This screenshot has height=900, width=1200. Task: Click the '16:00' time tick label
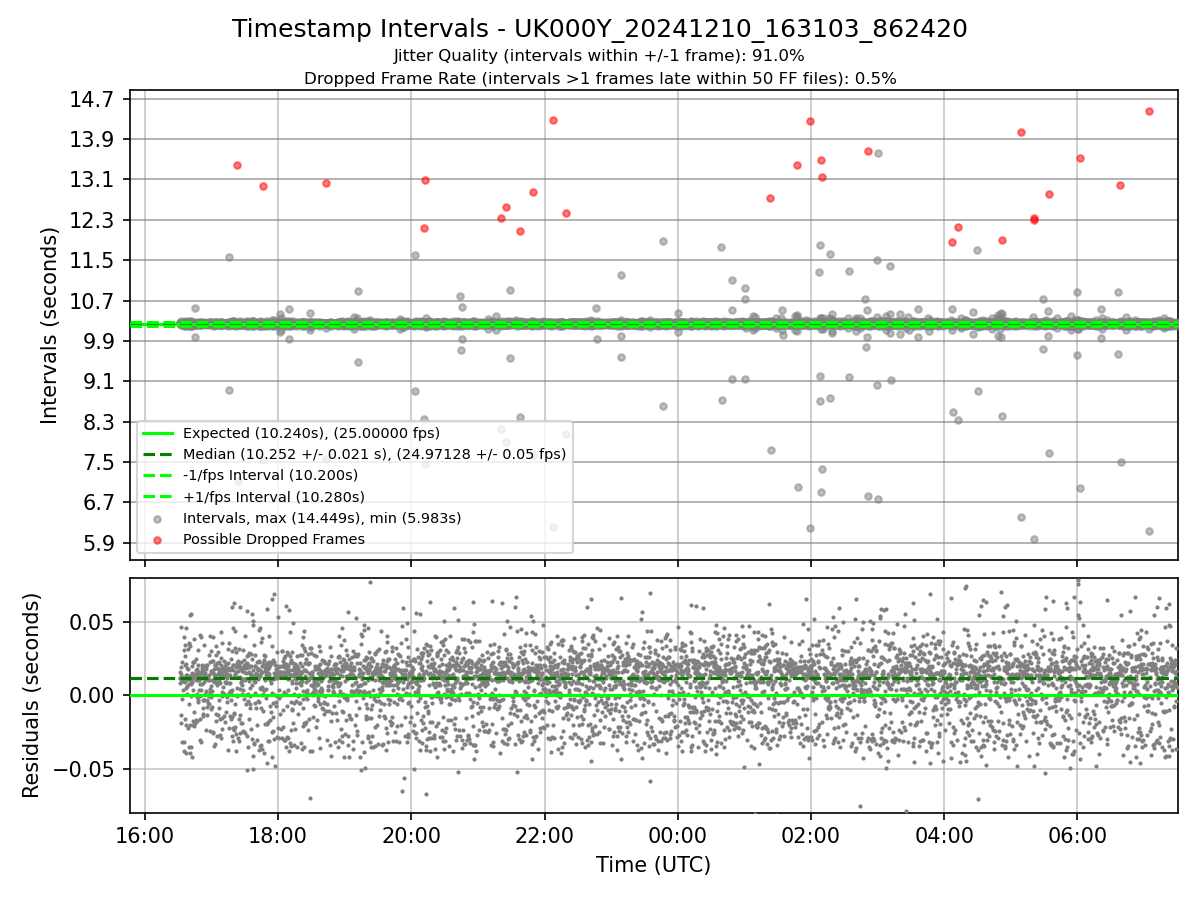click(145, 834)
